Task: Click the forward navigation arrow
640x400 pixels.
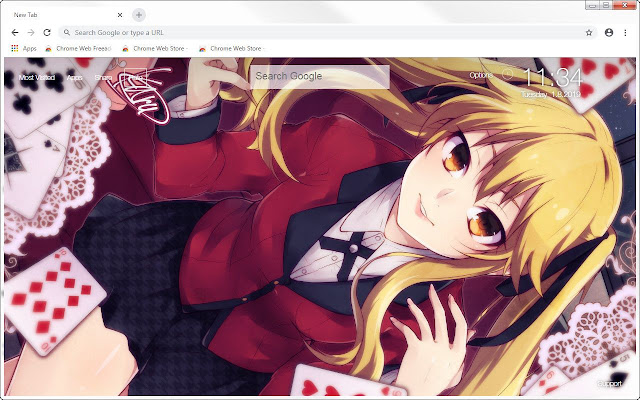Action: (31, 32)
